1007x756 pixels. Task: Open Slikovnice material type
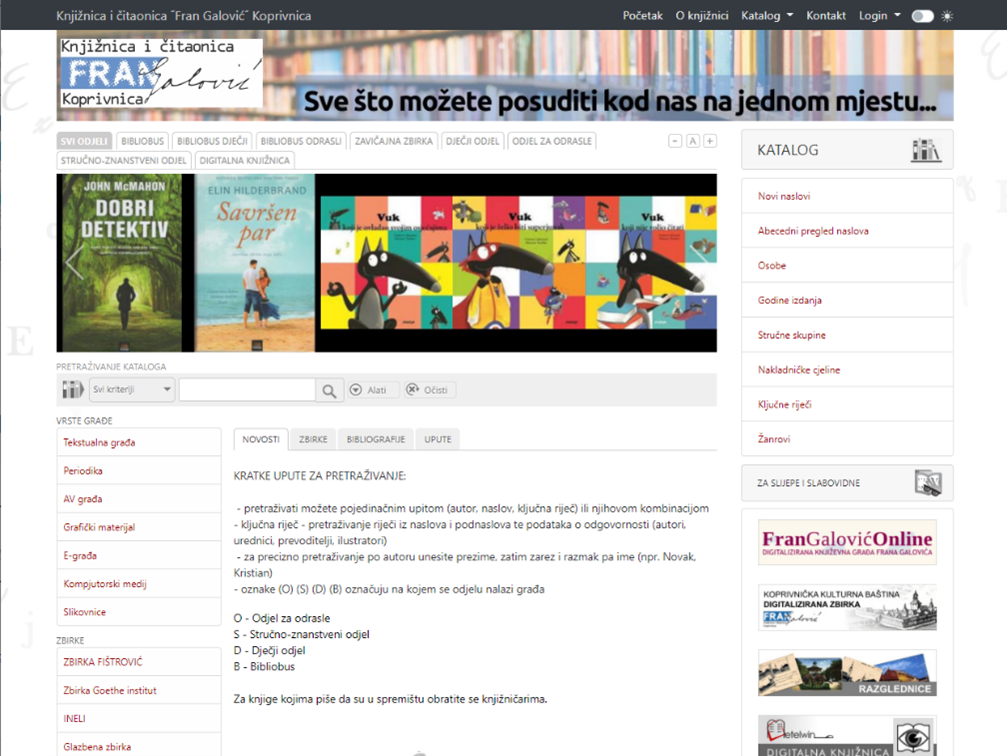coord(139,611)
